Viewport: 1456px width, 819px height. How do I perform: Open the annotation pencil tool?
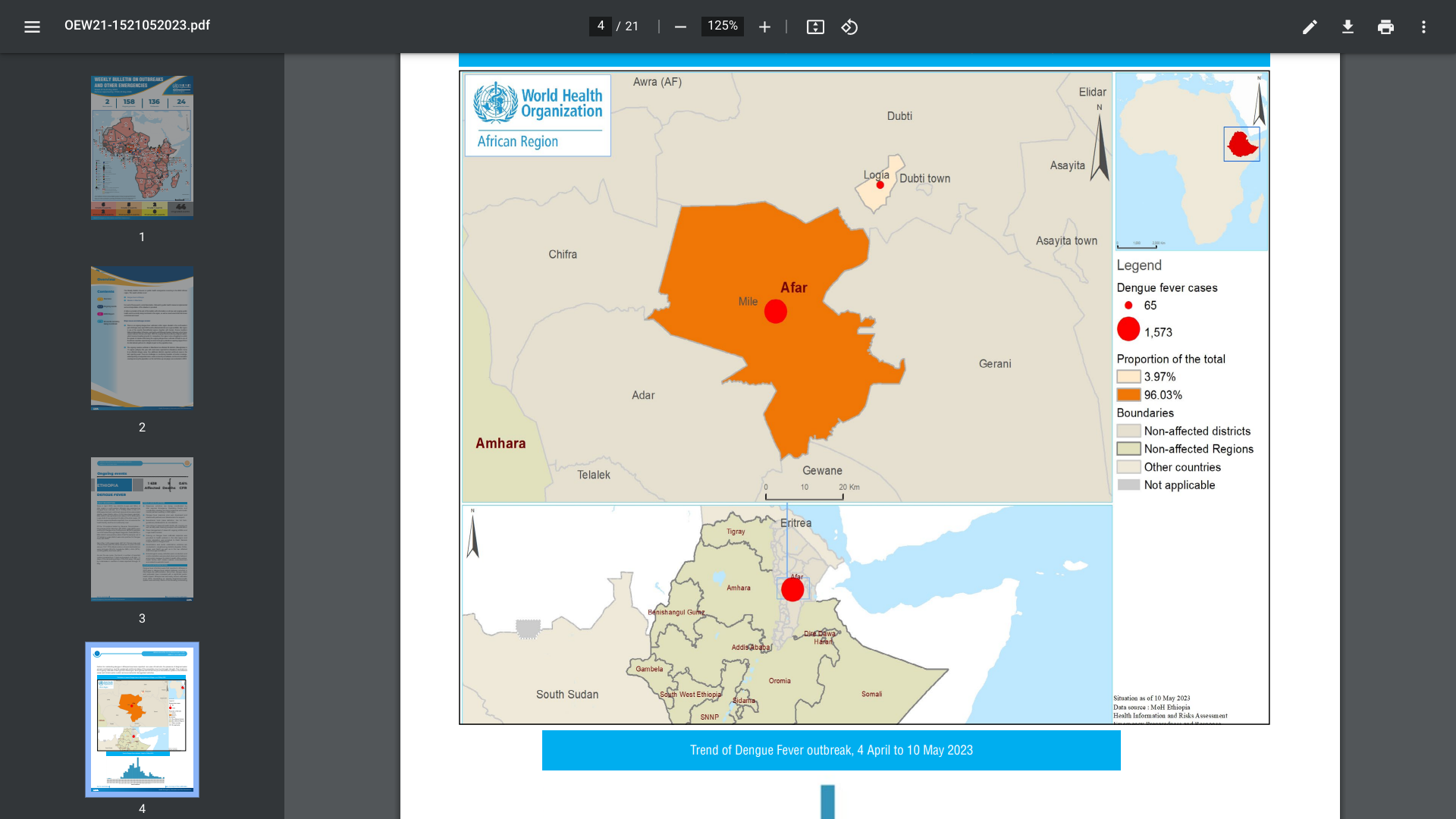pos(1310,27)
